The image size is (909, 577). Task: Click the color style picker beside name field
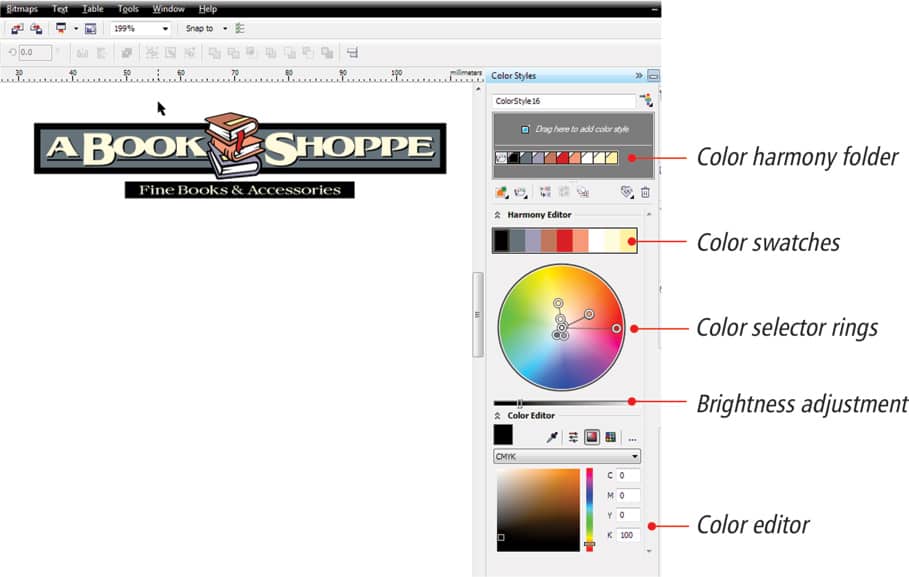click(x=646, y=101)
